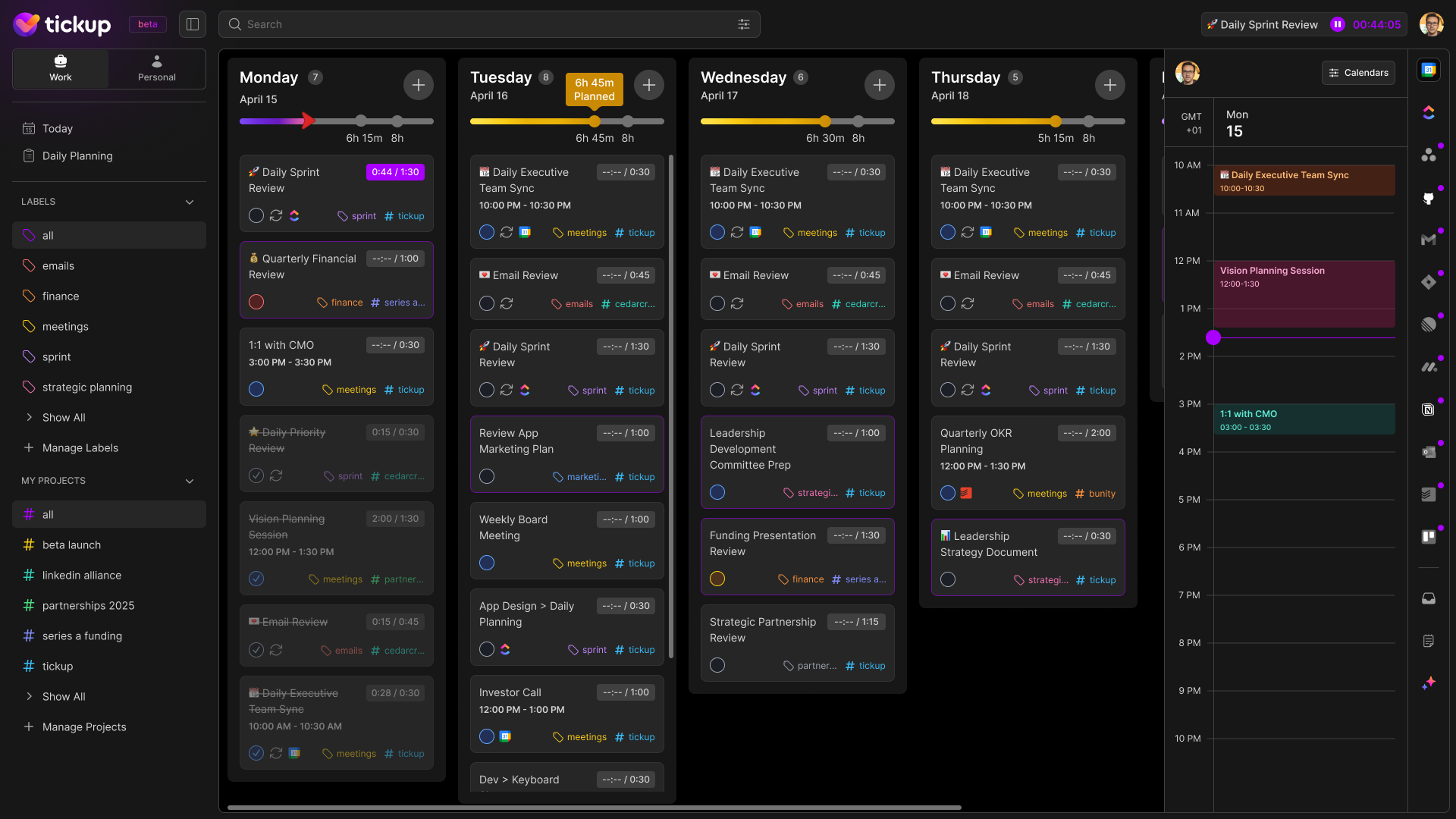Screen dimensions: 1456x819
Task: Select the meetings label filter
Action: (x=65, y=326)
